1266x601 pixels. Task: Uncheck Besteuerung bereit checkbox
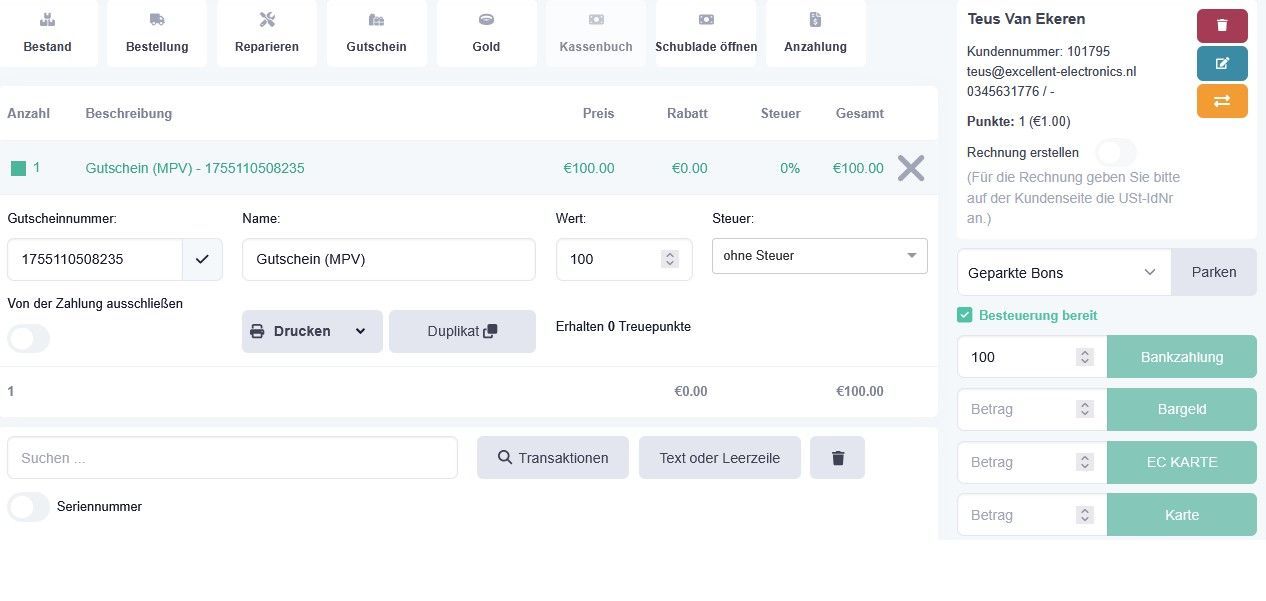[x=965, y=315]
